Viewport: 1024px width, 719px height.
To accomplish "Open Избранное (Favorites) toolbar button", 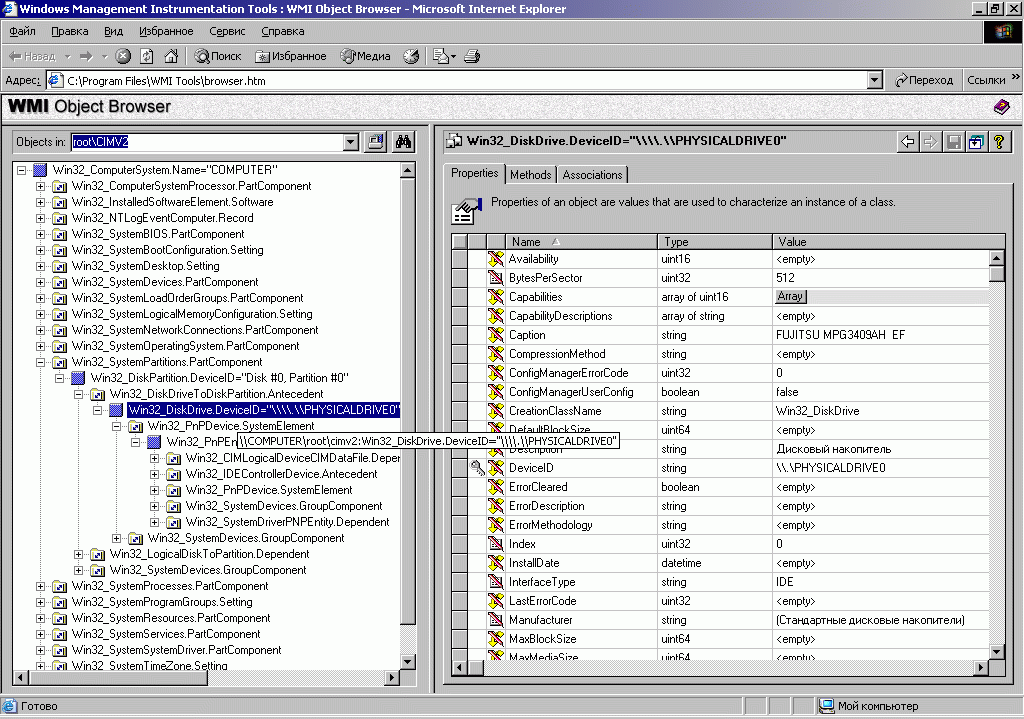I will (x=291, y=56).
